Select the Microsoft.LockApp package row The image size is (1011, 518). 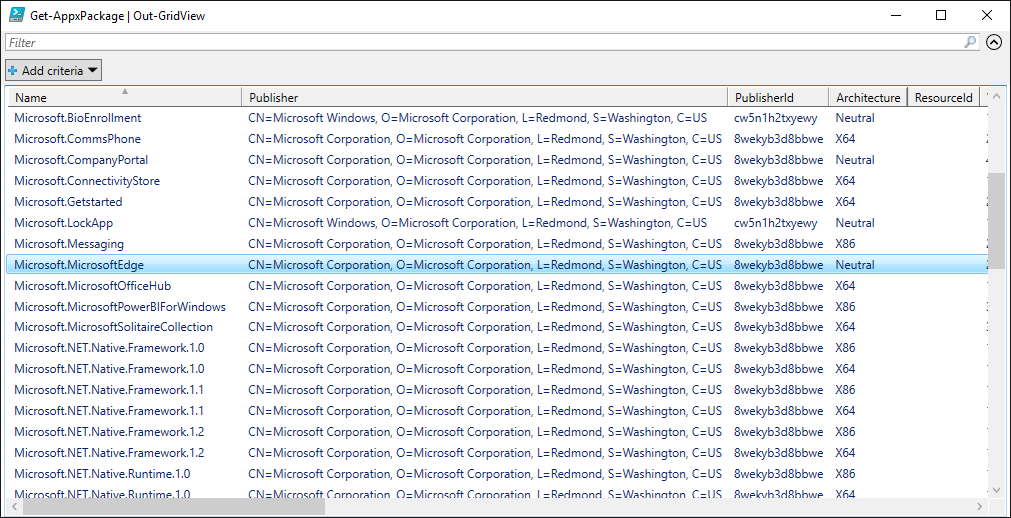pyautogui.click(x=63, y=223)
